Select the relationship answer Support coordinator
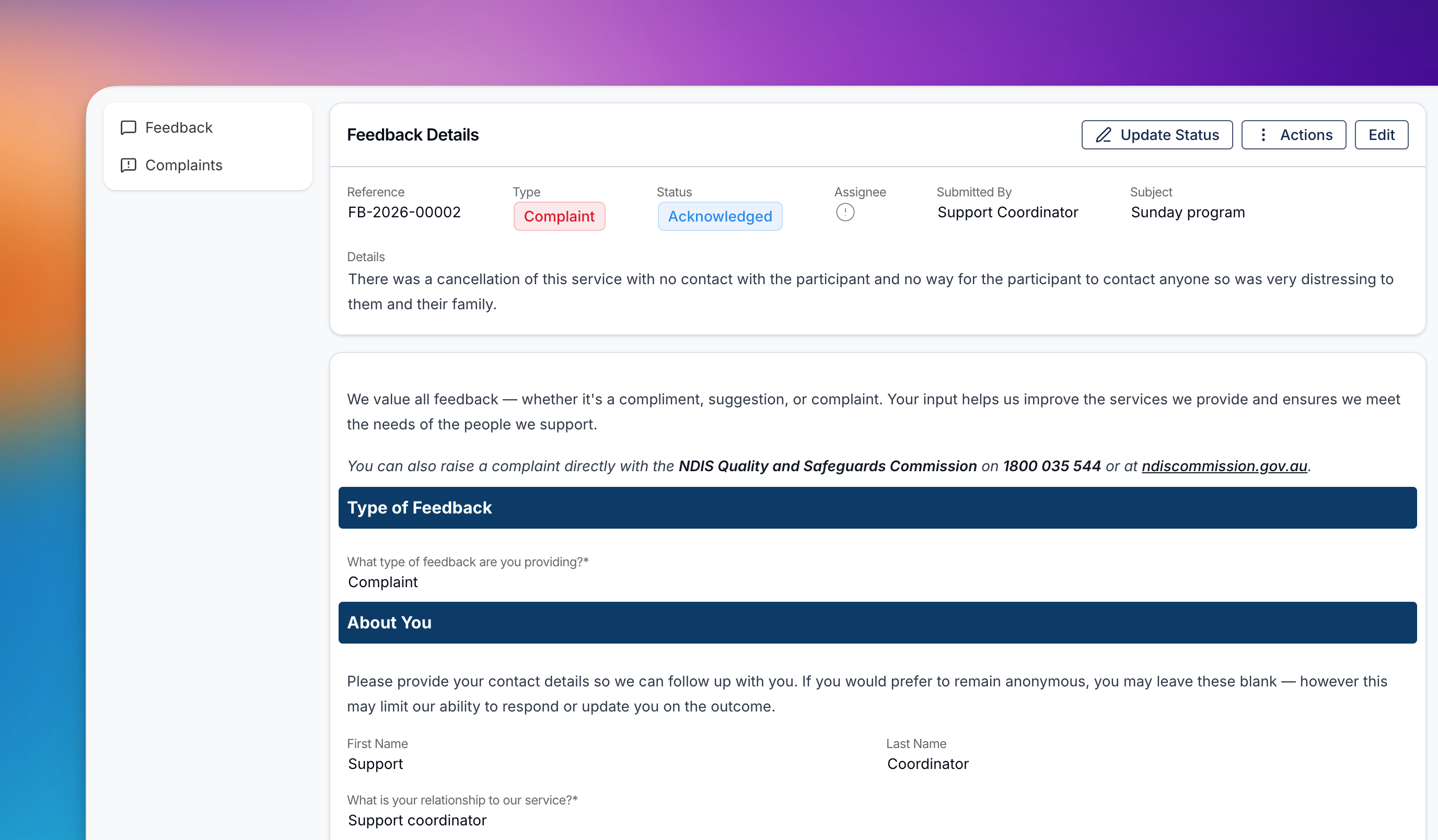The image size is (1438, 840). pyautogui.click(x=416, y=820)
